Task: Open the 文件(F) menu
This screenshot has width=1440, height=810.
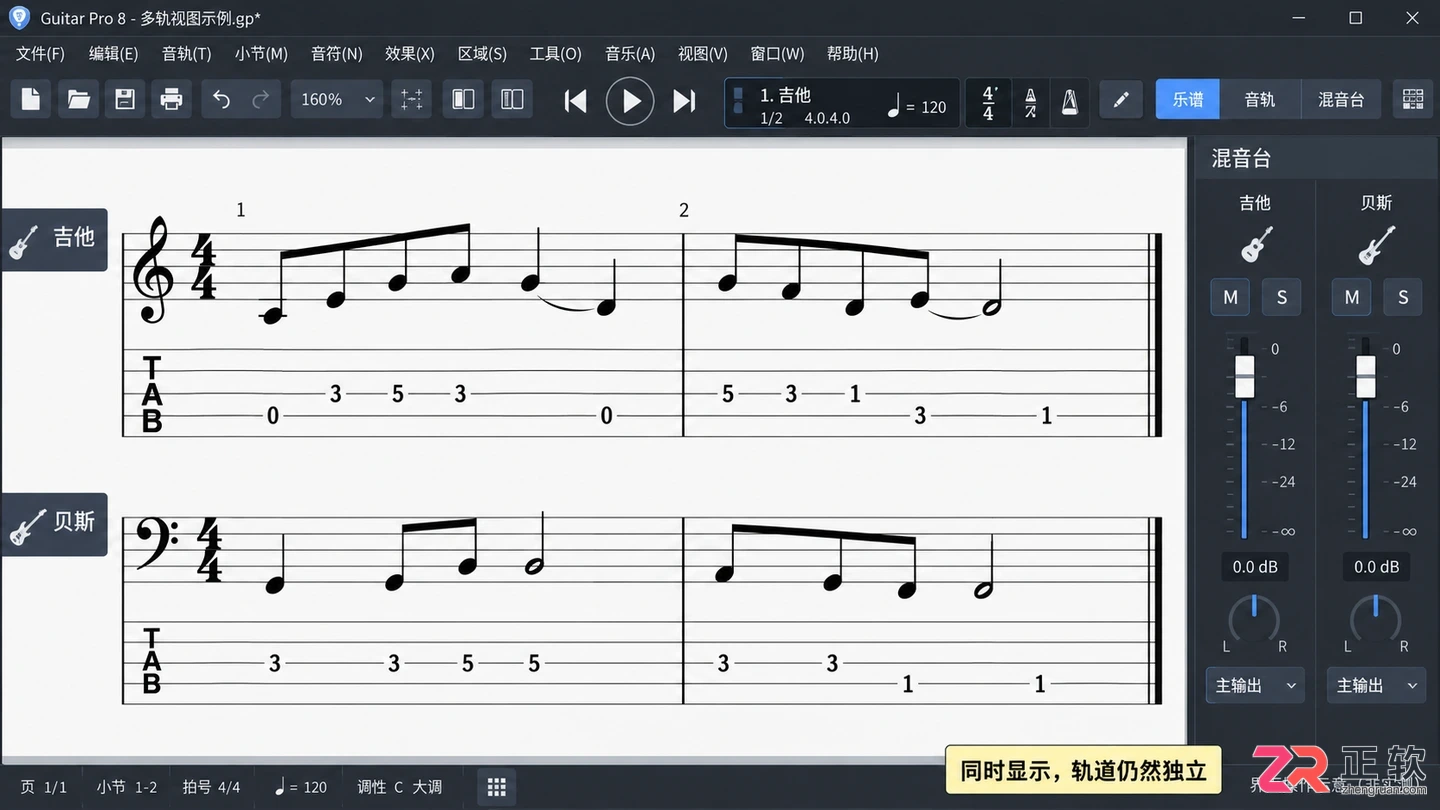Action: (40, 54)
